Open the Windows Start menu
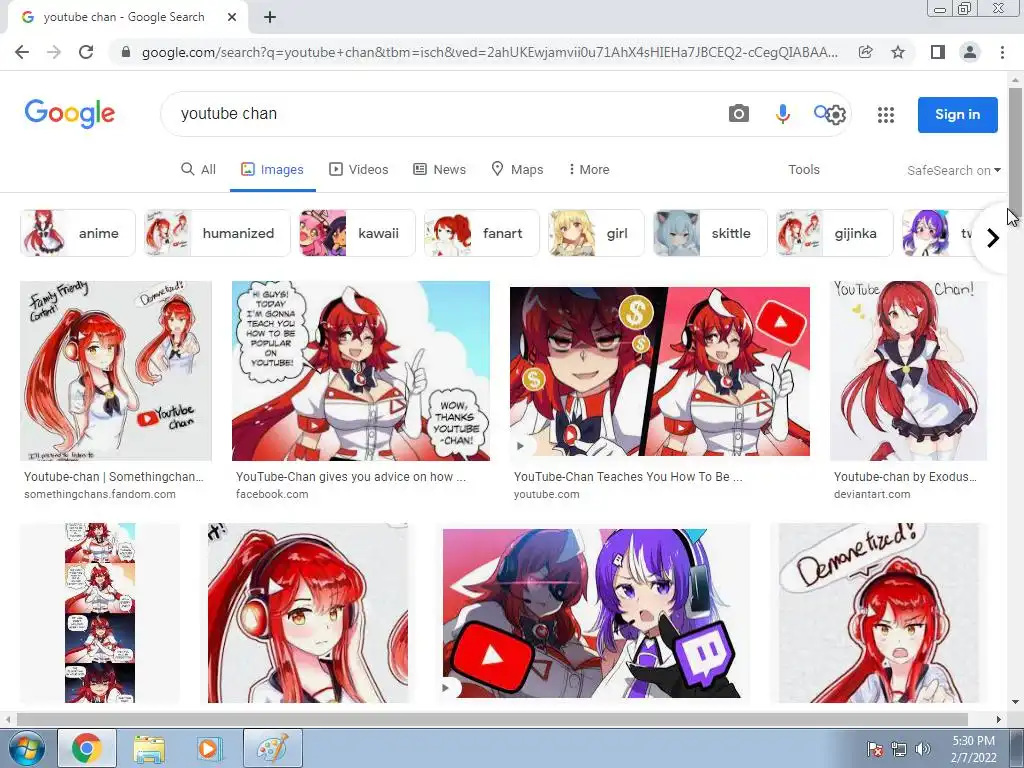 pos(26,749)
